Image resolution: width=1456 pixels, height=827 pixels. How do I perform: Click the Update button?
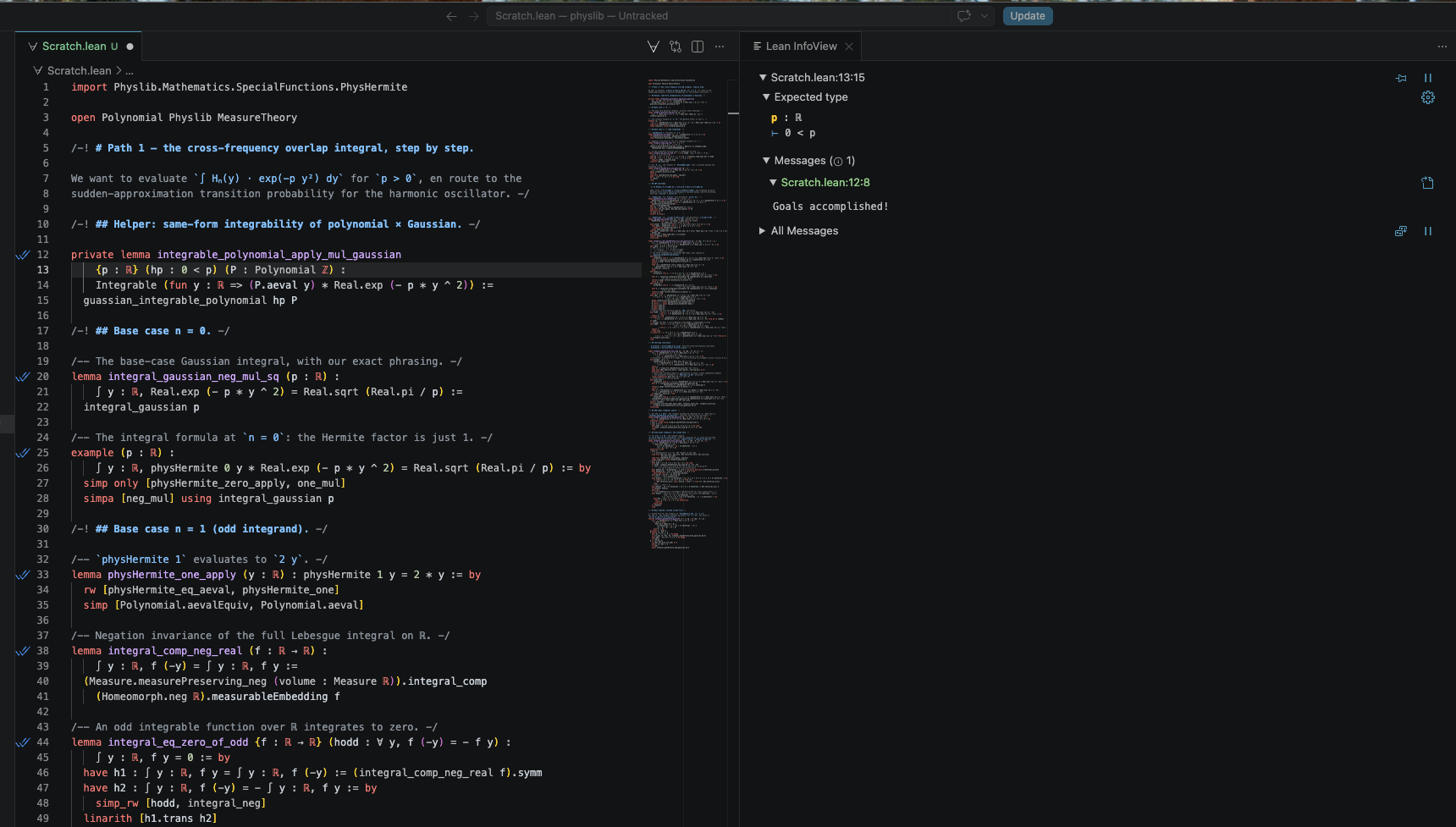[1028, 16]
